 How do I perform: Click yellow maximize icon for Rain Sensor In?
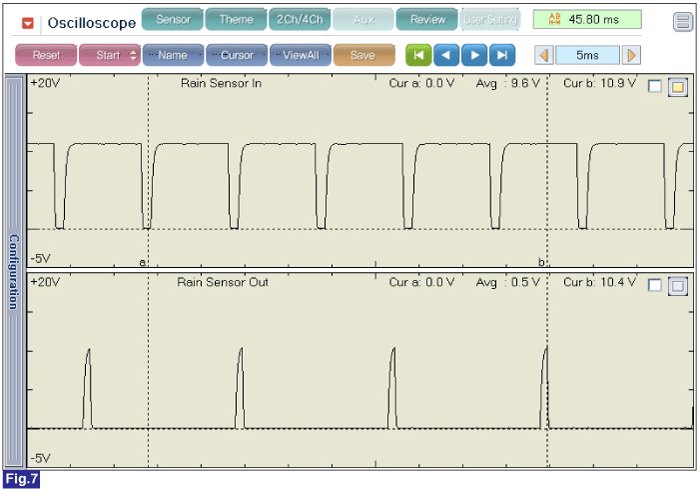pos(677,86)
